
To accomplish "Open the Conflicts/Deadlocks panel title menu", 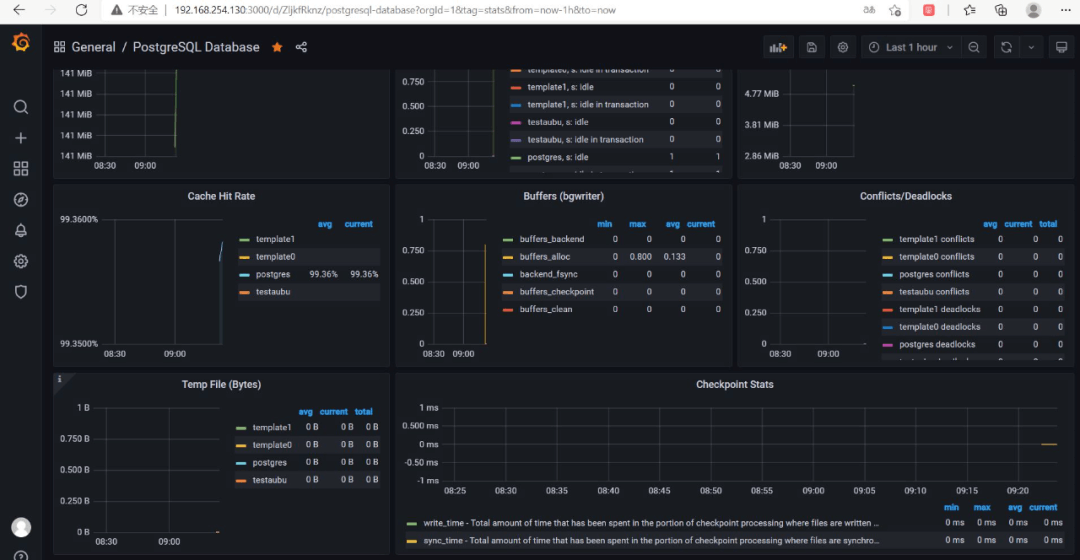I will (906, 196).
